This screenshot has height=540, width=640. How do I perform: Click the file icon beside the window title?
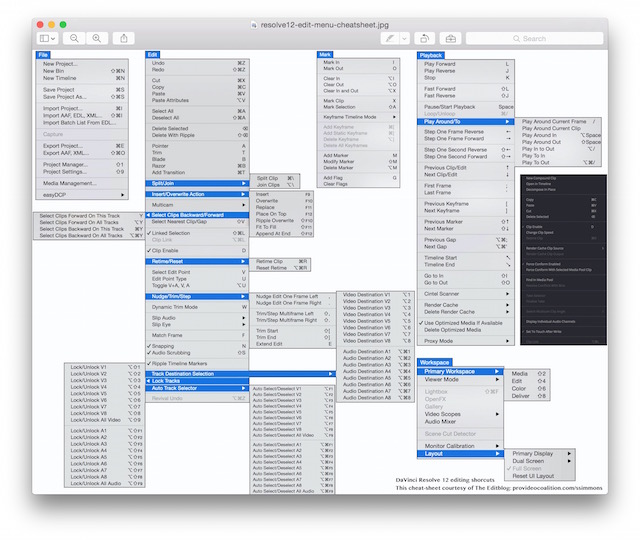click(253, 25)
